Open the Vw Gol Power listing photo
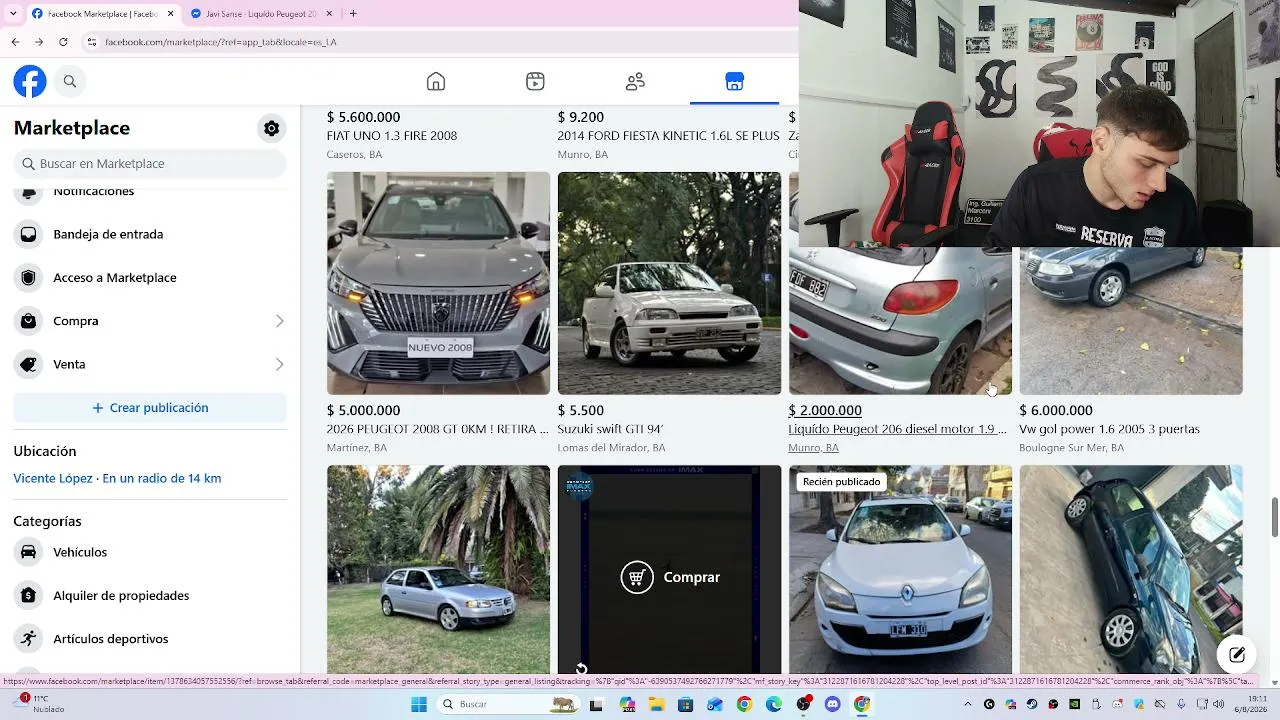Screen dimensions: 1280x720 pos(1131,320)
